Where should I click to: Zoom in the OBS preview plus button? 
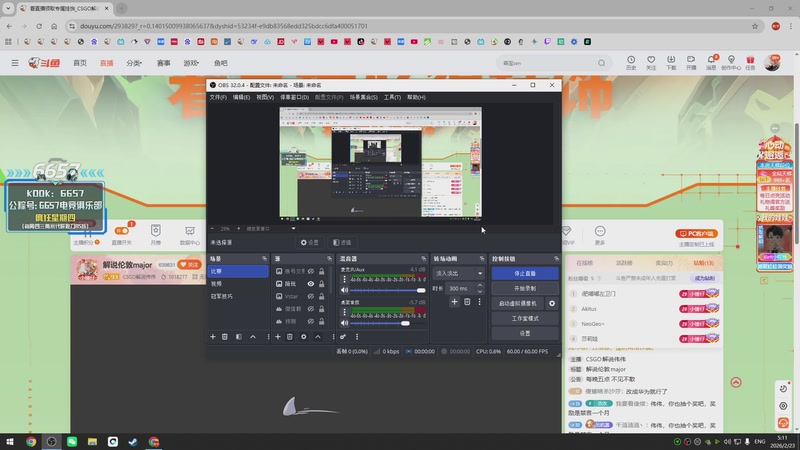tap(238, 229)
